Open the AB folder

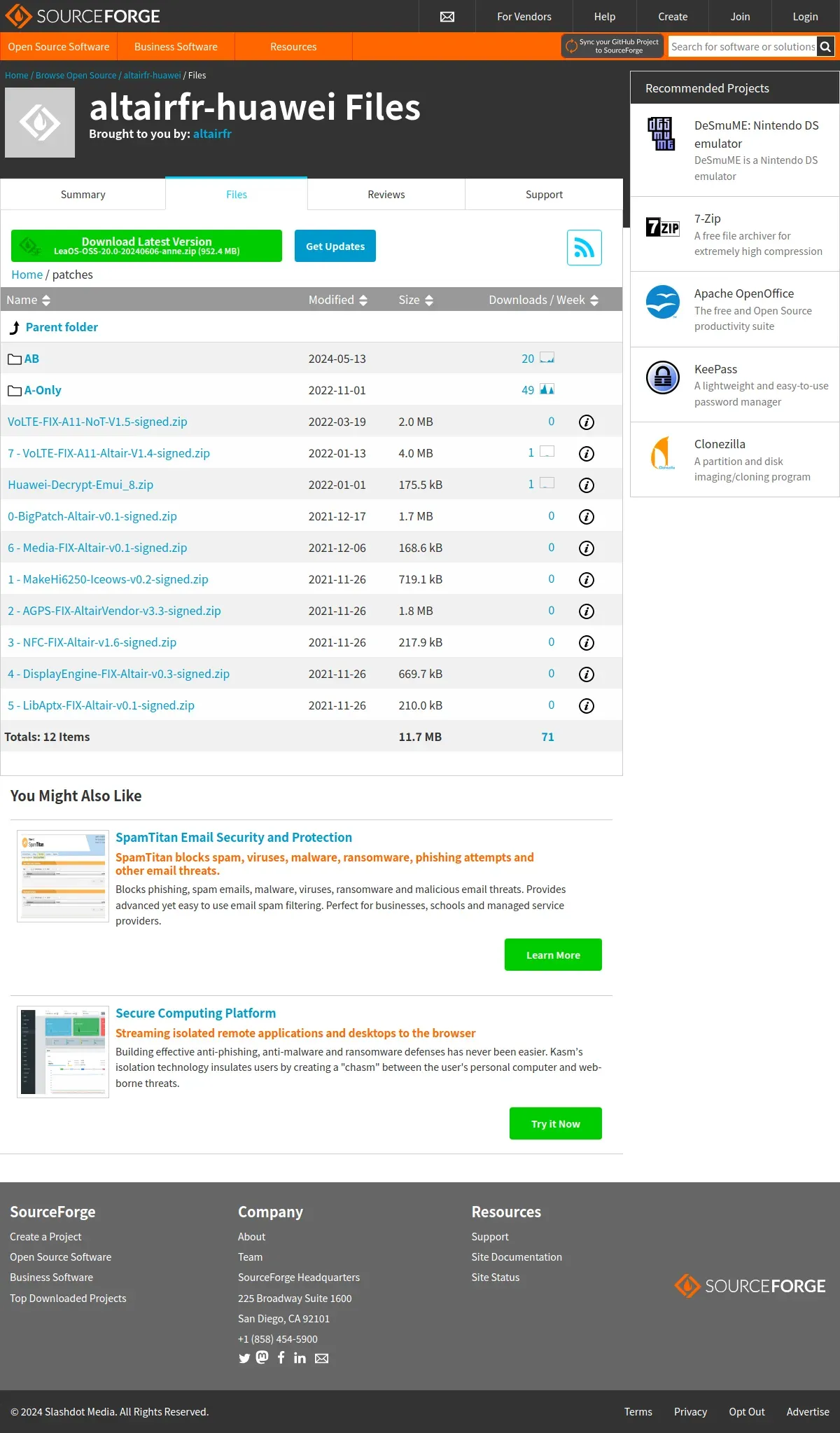pyautogui.click(x=31, y=359)
